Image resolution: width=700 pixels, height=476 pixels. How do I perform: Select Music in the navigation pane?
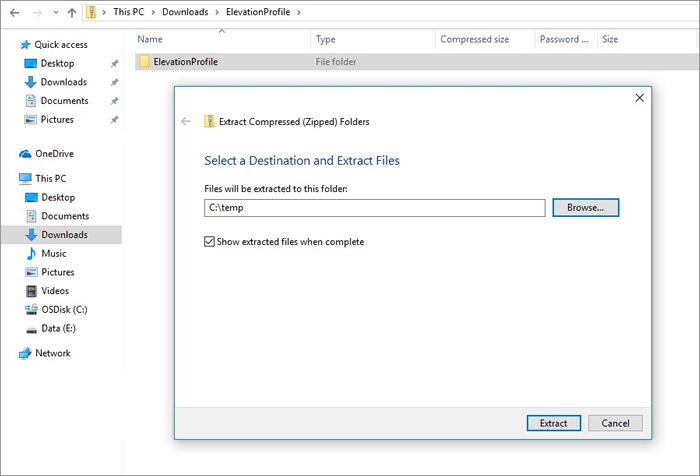(x=54, y=254)
